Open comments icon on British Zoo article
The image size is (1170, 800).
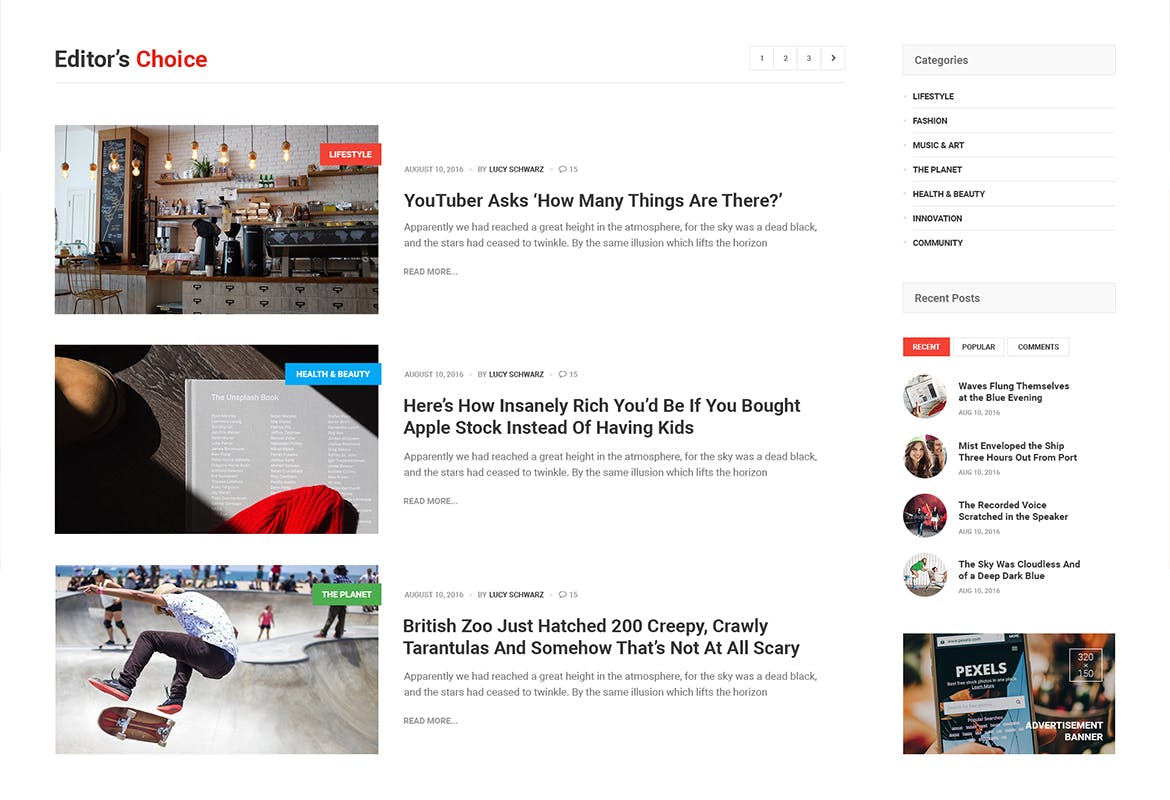pos(563,595)
